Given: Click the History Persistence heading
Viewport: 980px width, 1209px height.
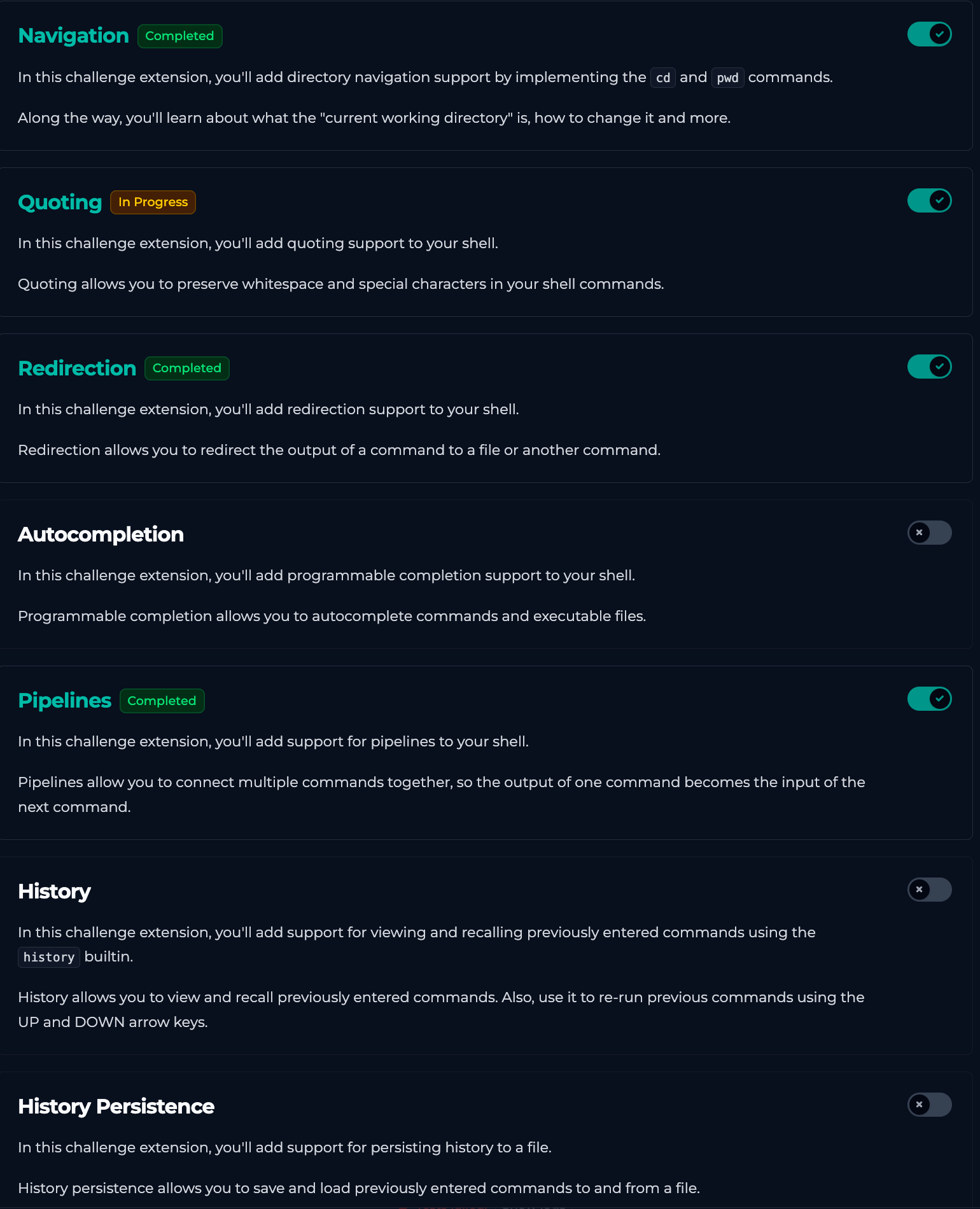Looking at the screenshot, I should pos(116,1107).
